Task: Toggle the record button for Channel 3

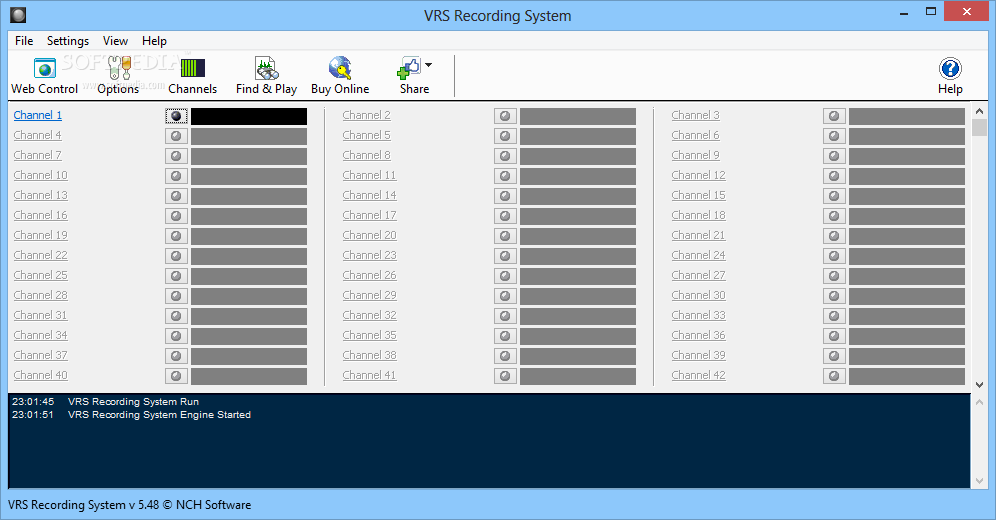Action: coord(834,116)
